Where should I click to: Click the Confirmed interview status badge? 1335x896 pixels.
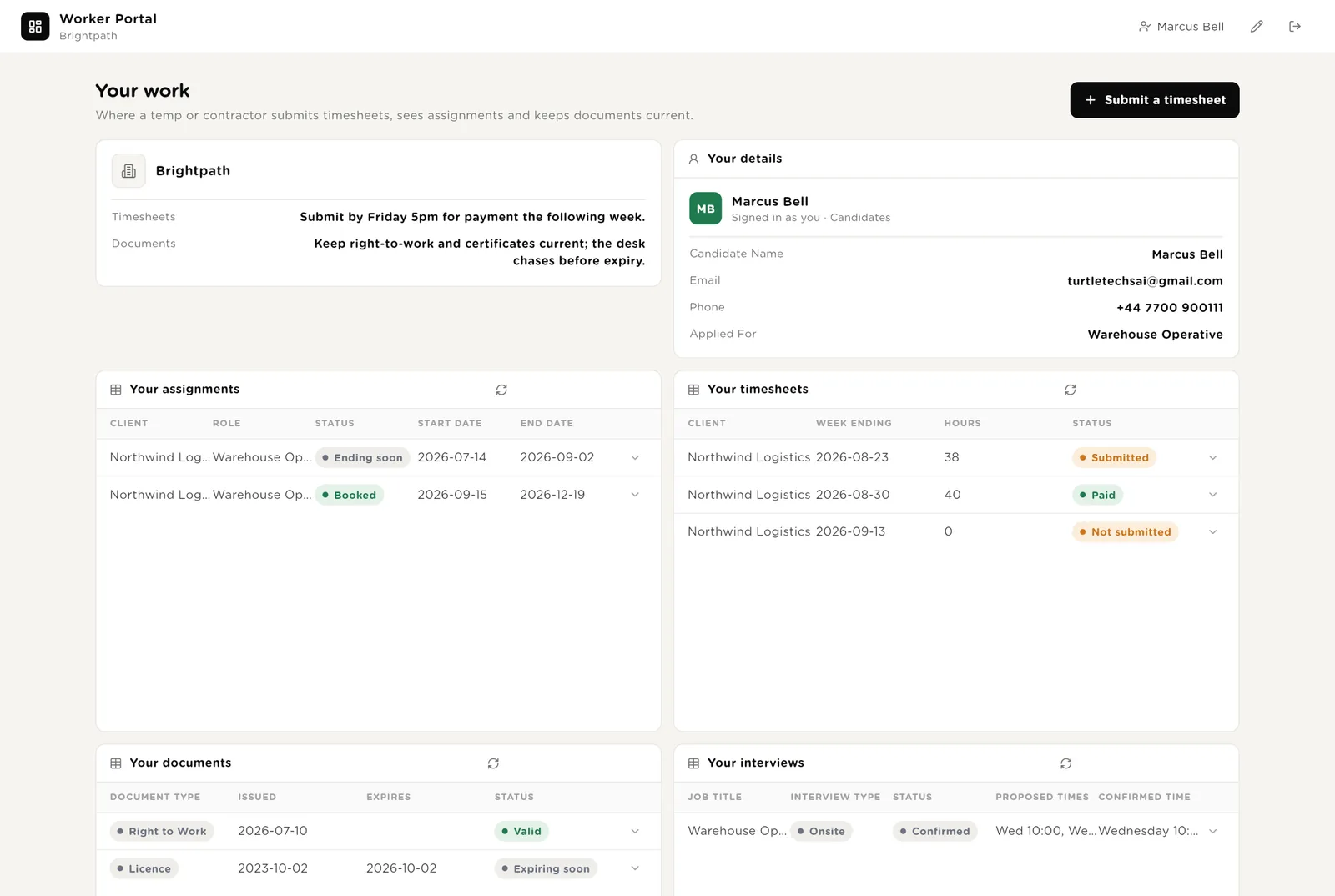tap(935, 832)
